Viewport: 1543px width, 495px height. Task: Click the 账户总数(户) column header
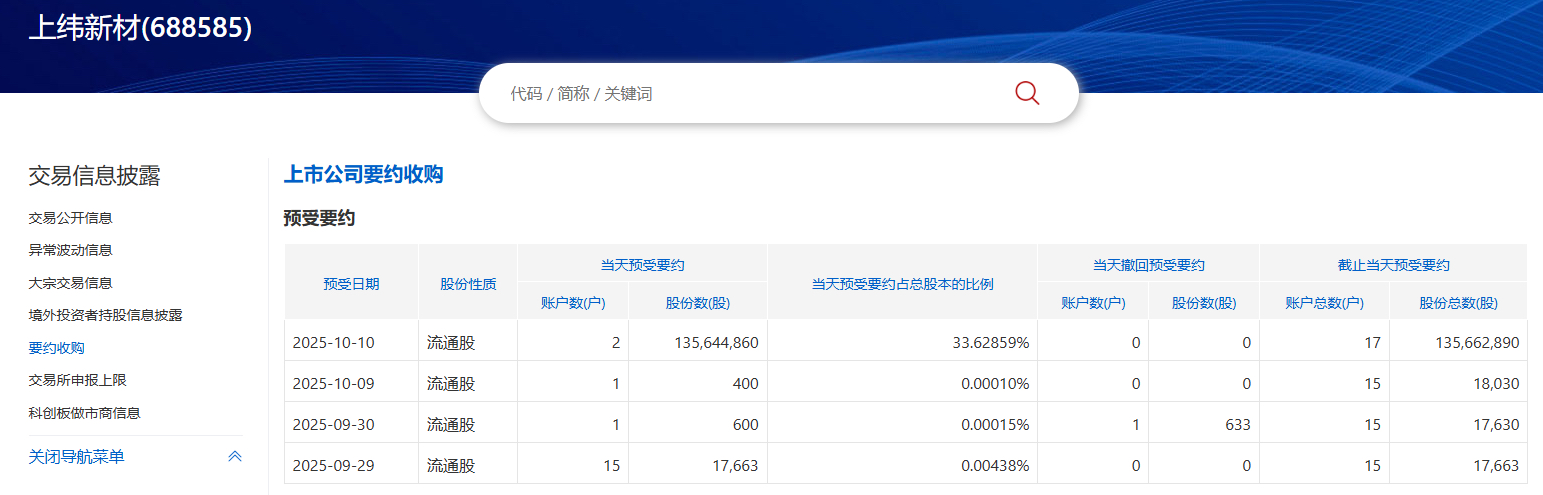[x=1324, y=303]
